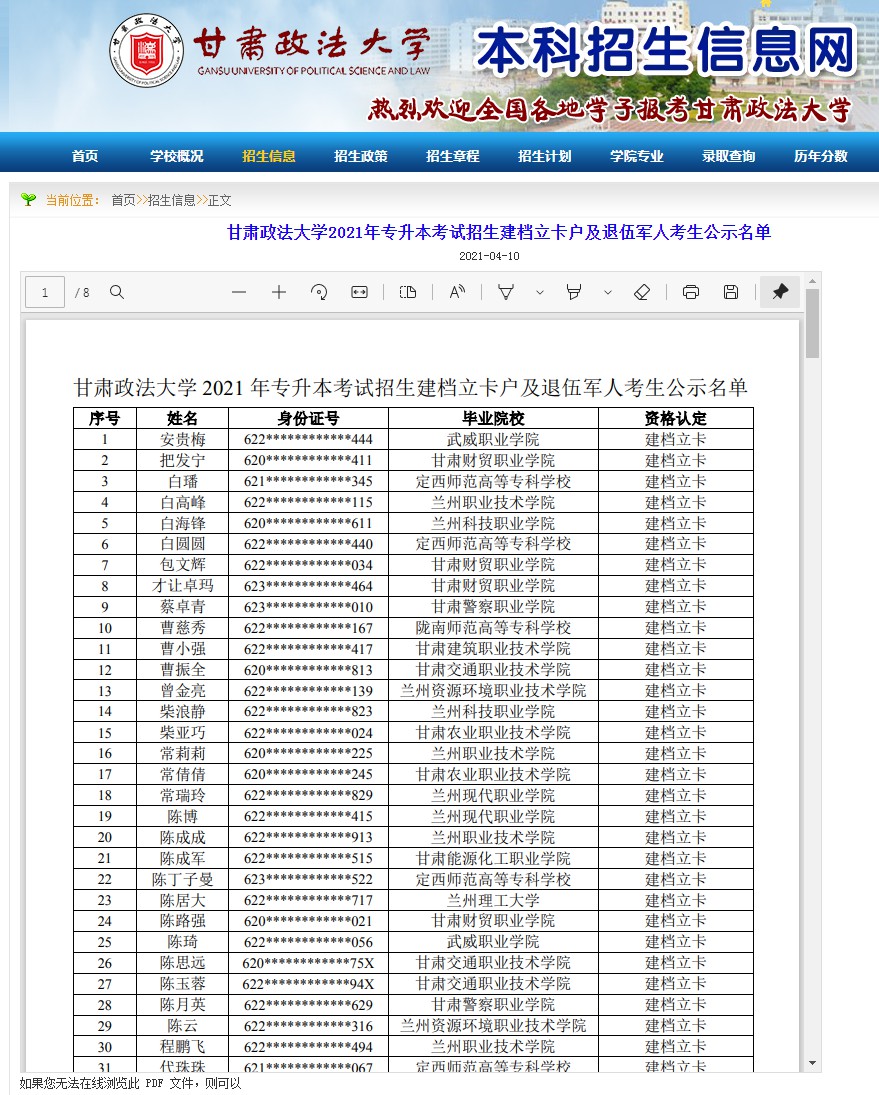This screenshot has height=1095, width=879.
Task: Click the 甘肃警察职业学院 cell in 蔡卓青's row
Action: [x=493, y=607]
